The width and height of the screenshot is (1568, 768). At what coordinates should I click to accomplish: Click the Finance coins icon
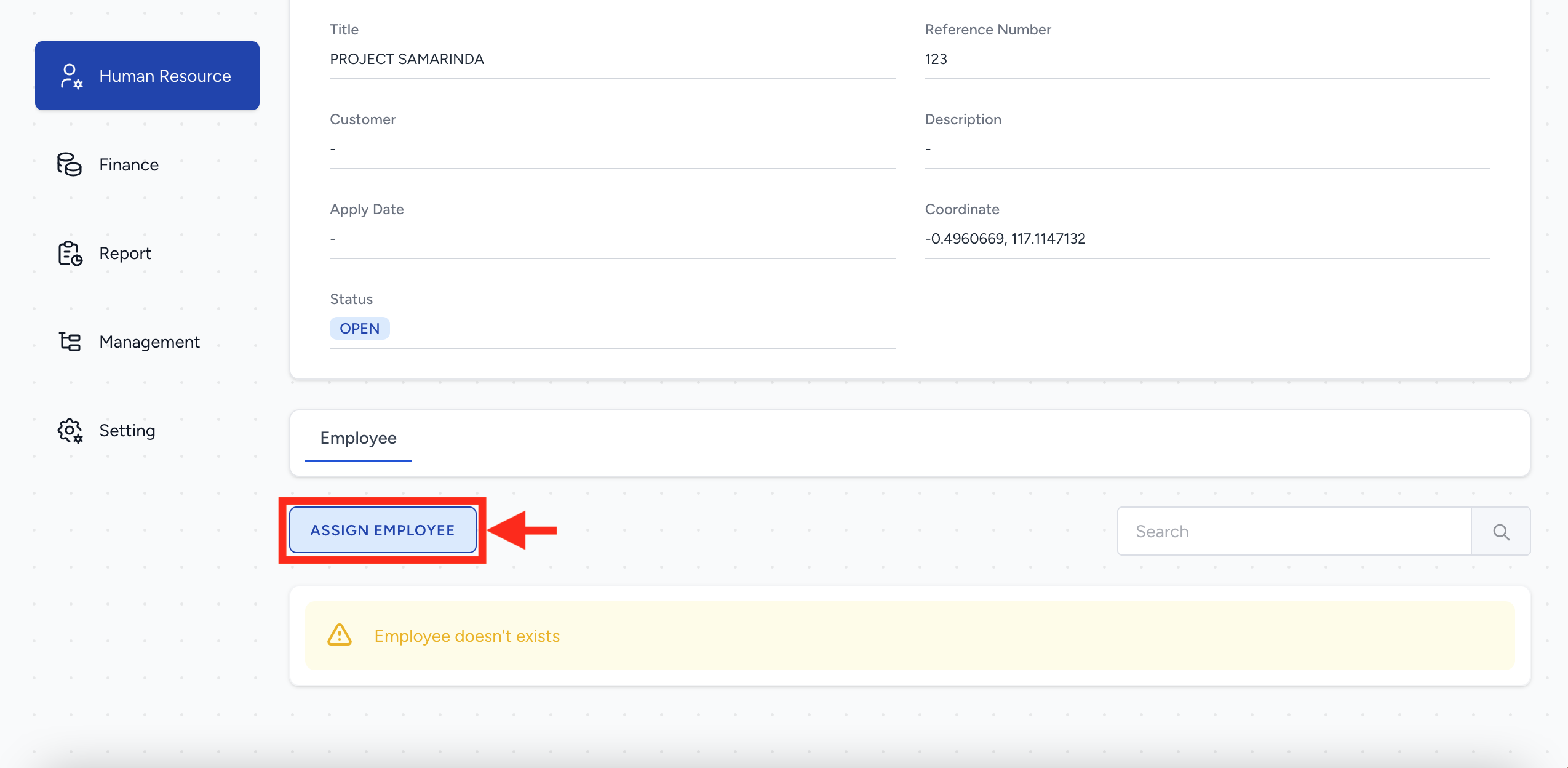(x=70, y=164)
